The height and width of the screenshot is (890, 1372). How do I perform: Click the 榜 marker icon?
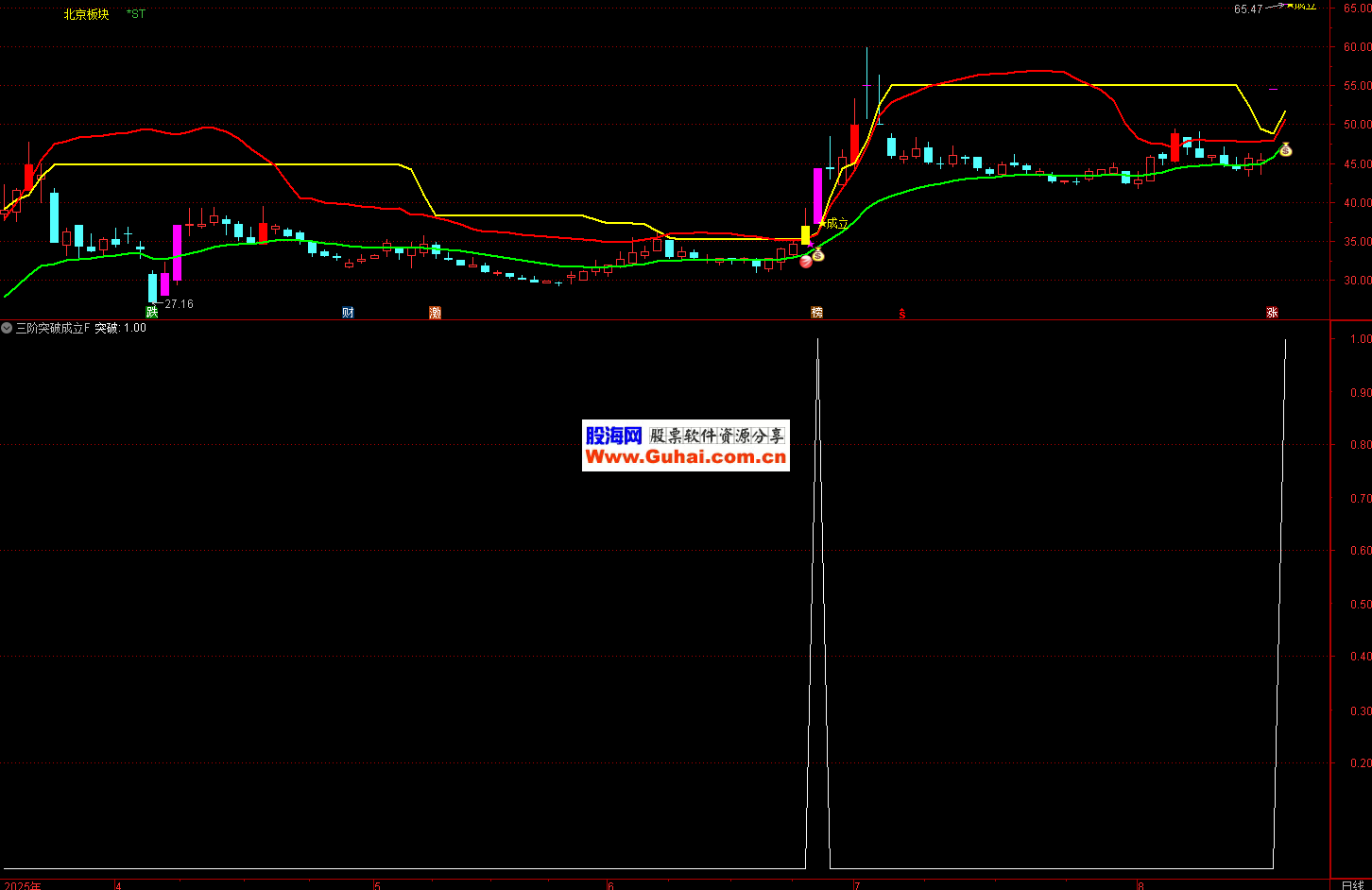point(817,313)
